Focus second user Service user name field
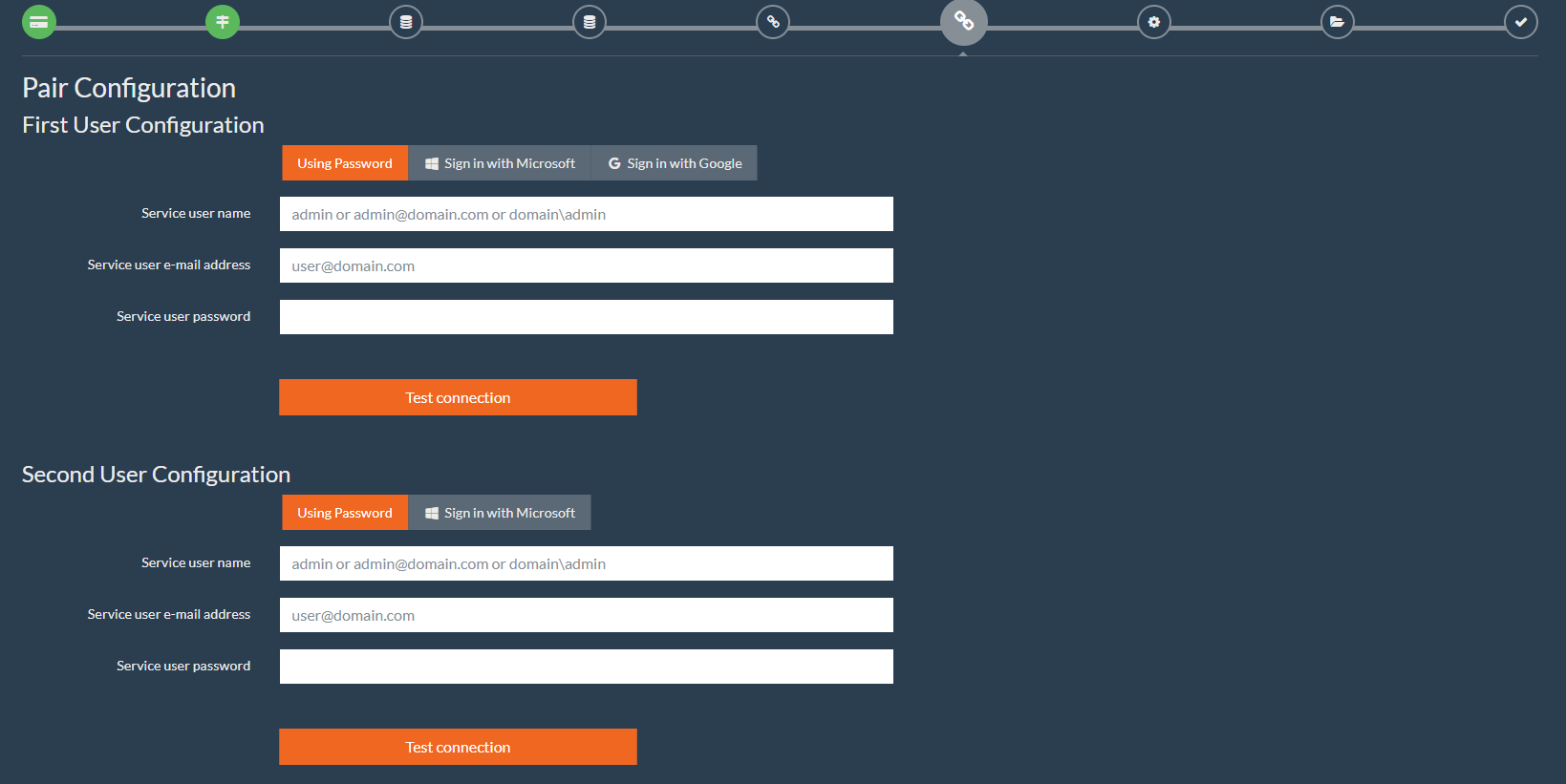The image size is (1566, 784). [x=587, y=563]
